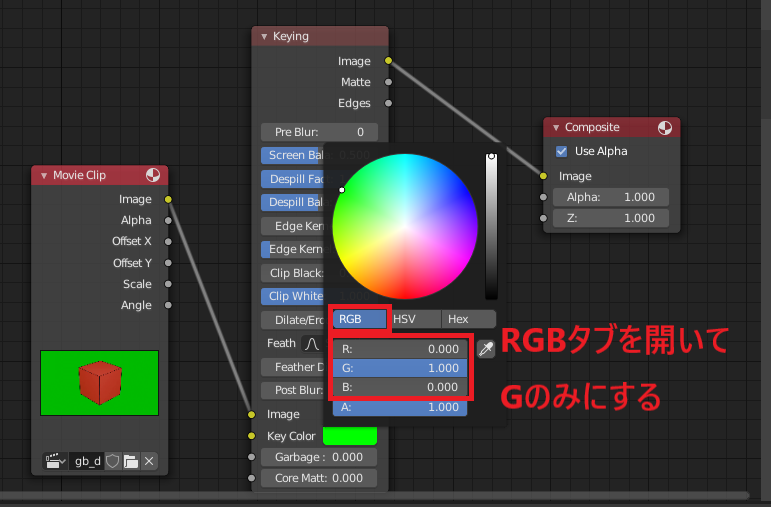Switch to the HSV tab

click(x=415, y=319)
